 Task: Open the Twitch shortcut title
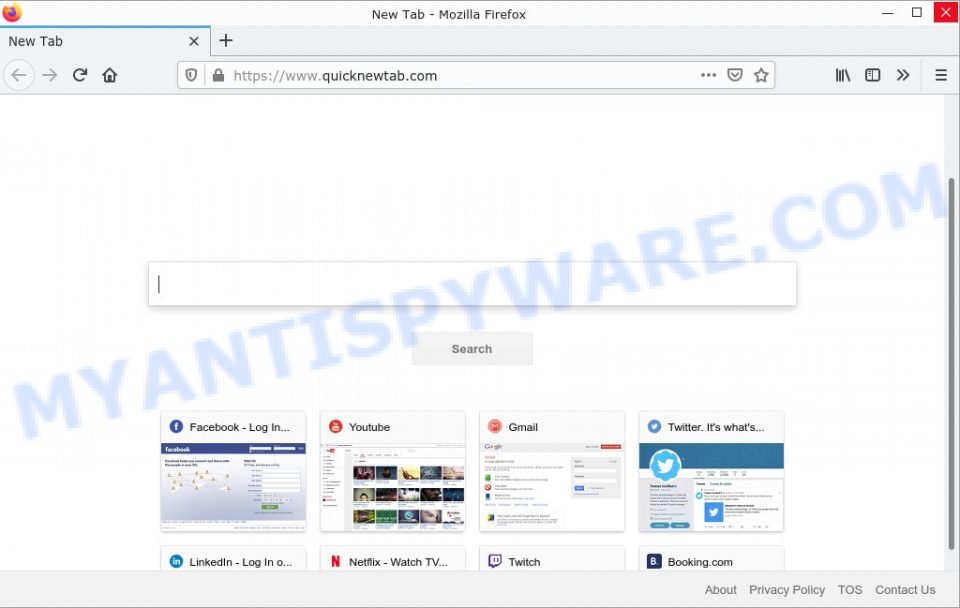coord(524,562)
